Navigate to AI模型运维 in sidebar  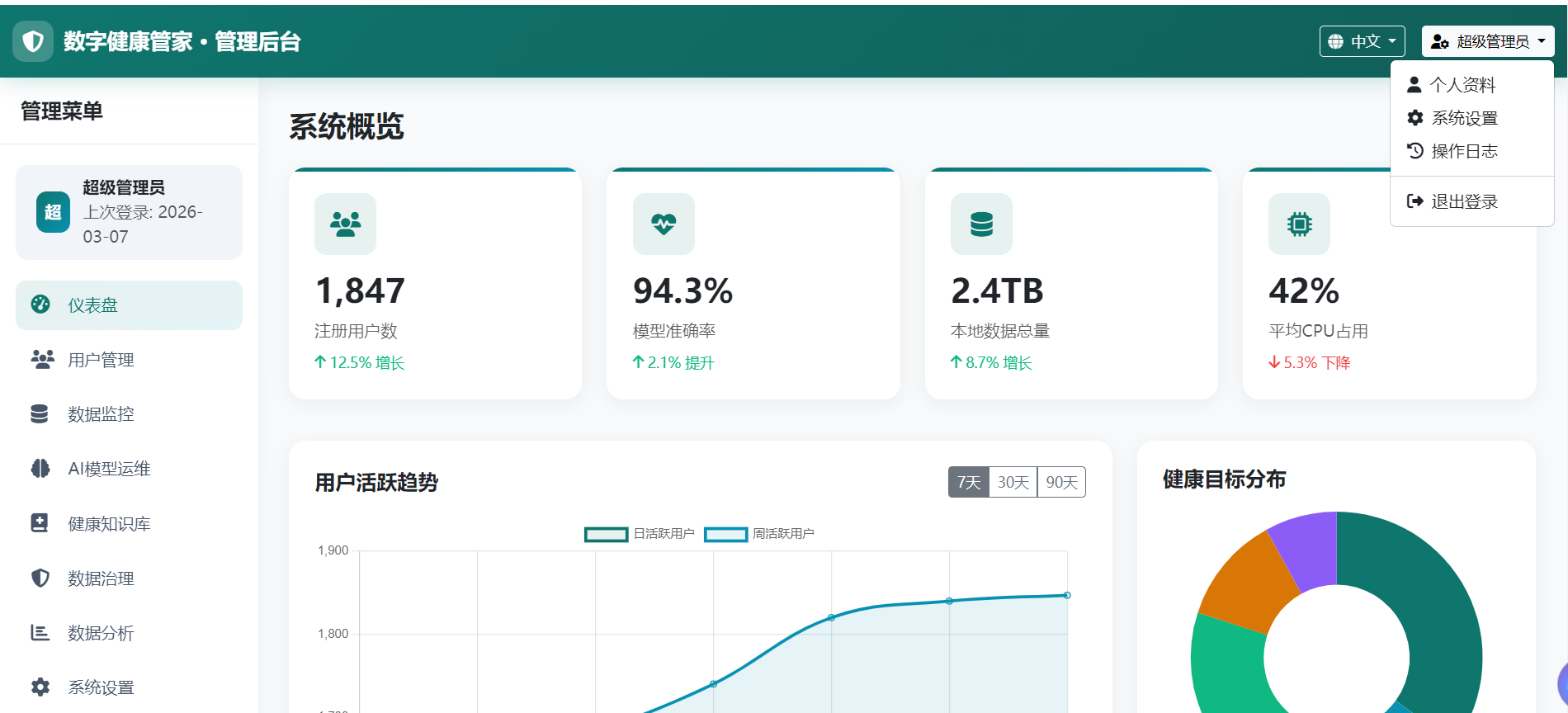coord(129,469)
